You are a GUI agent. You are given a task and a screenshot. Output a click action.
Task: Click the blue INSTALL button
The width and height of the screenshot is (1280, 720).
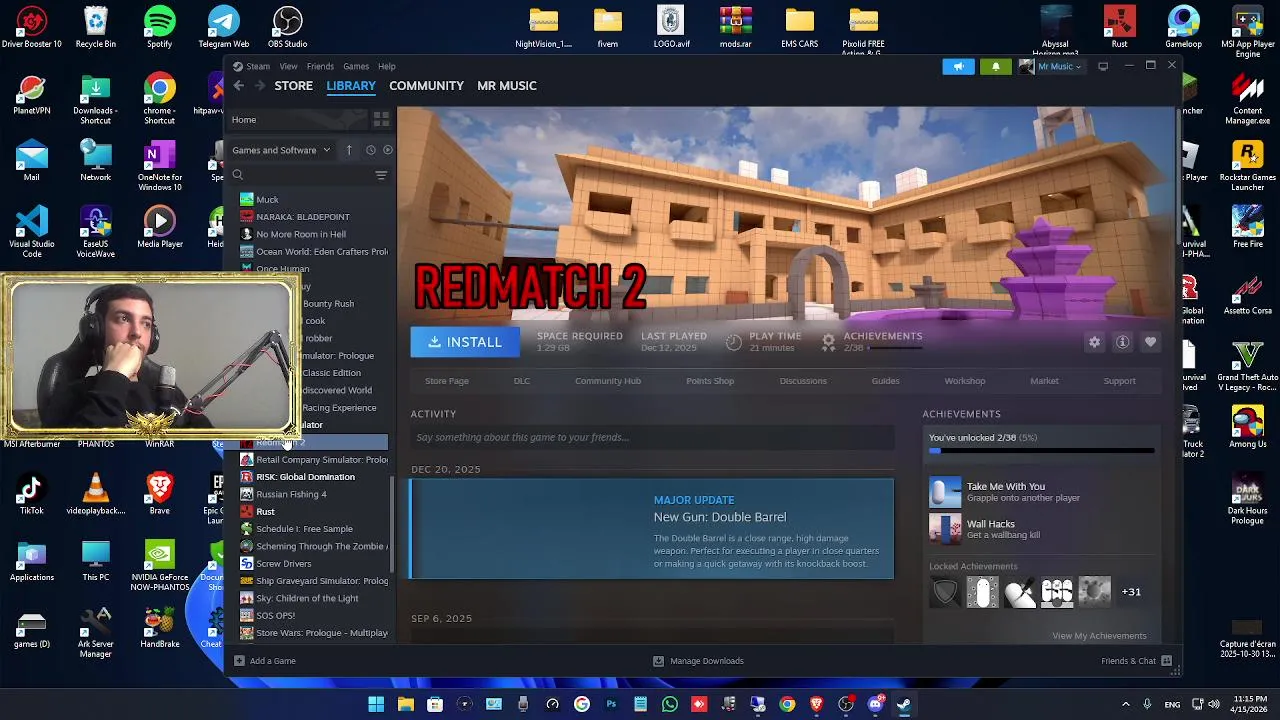tap(465, 342)
